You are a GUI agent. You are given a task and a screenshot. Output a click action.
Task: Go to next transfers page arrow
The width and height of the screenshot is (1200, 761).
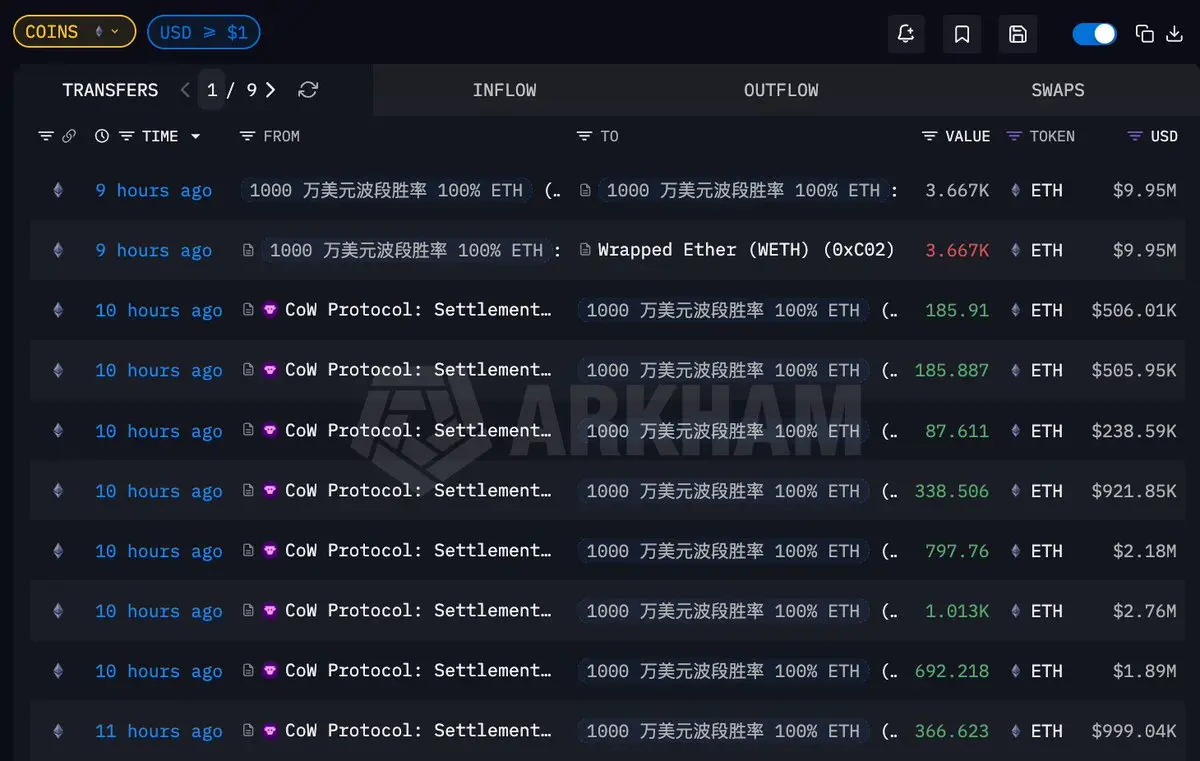(x=270, y=90)
